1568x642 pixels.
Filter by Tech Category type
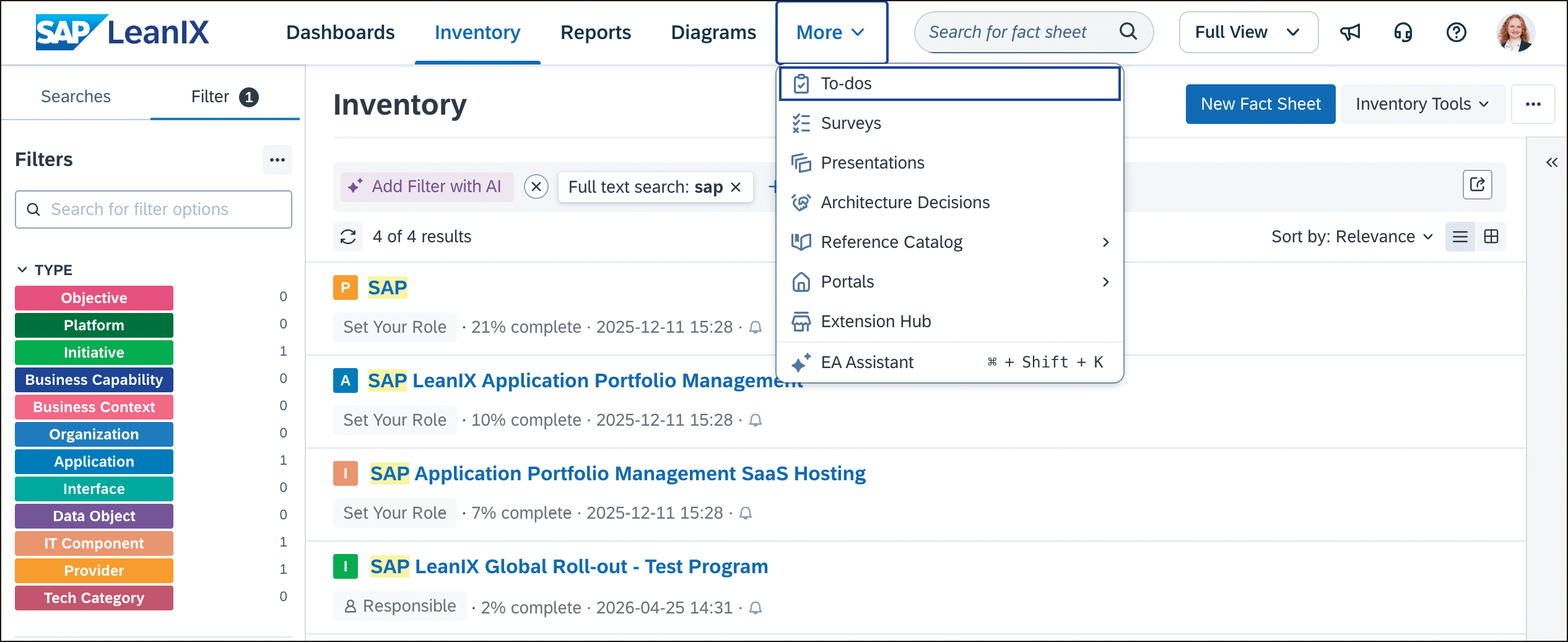[94, 598]
